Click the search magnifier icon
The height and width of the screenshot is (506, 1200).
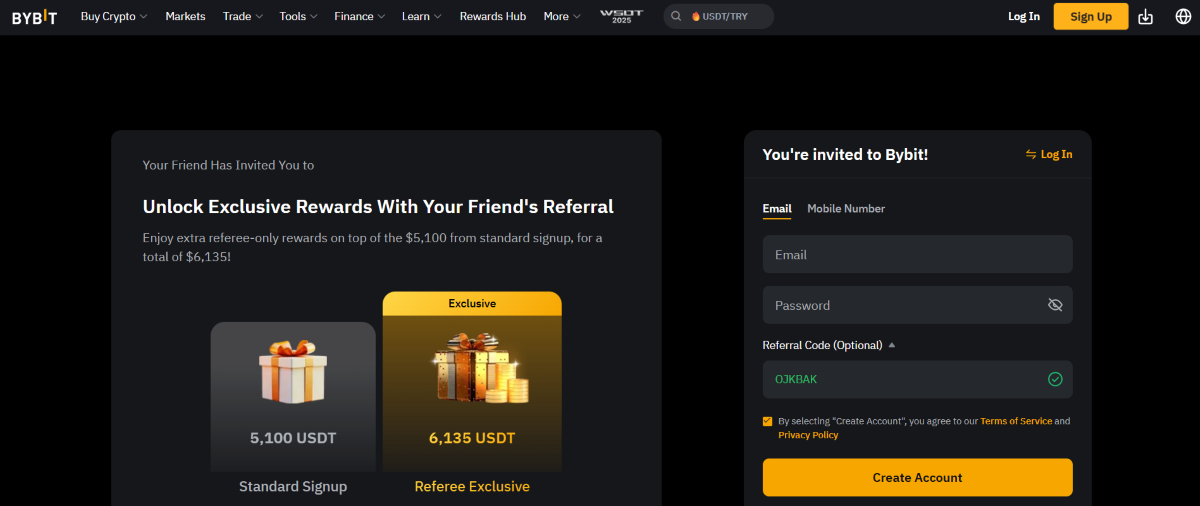677,17
